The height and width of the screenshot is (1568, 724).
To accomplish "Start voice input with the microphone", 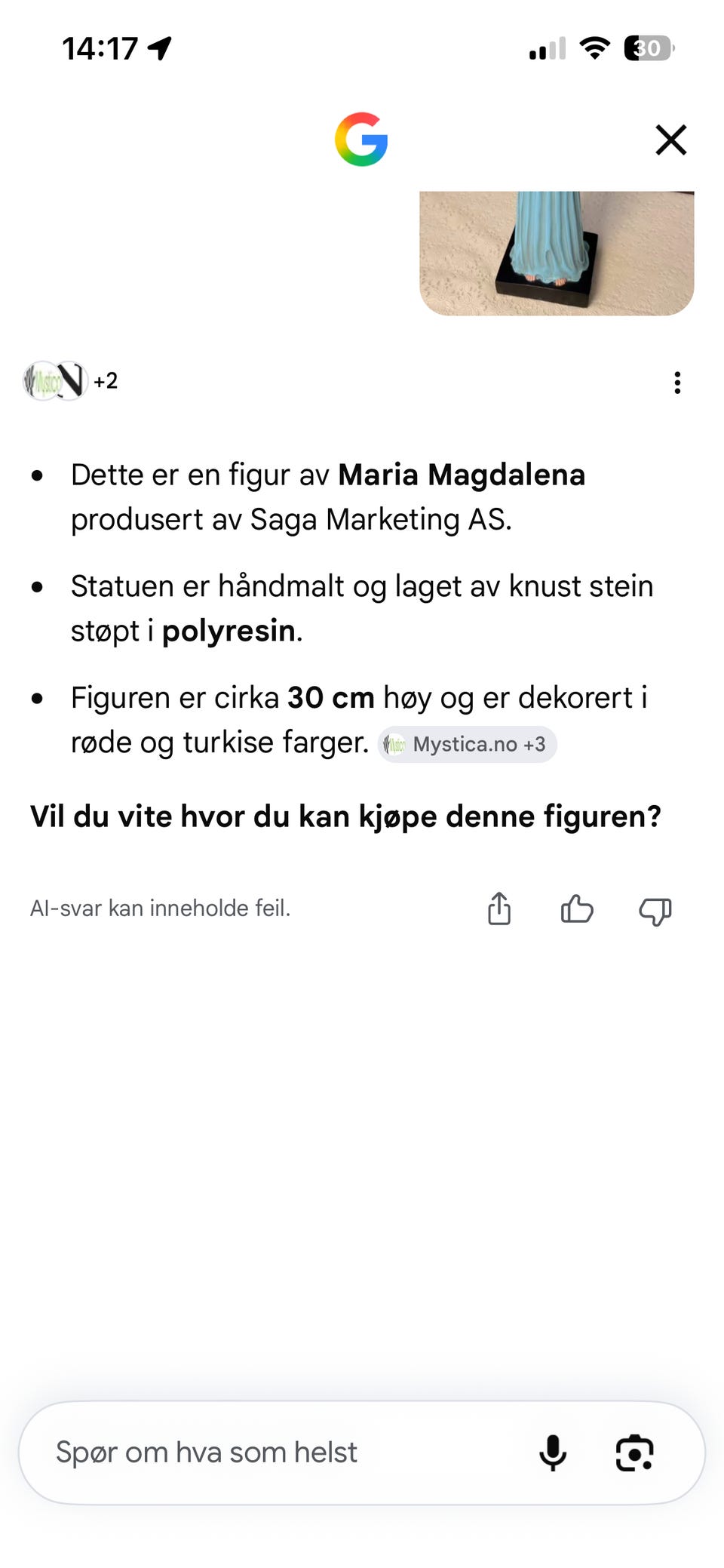I will pos(553,1453).
